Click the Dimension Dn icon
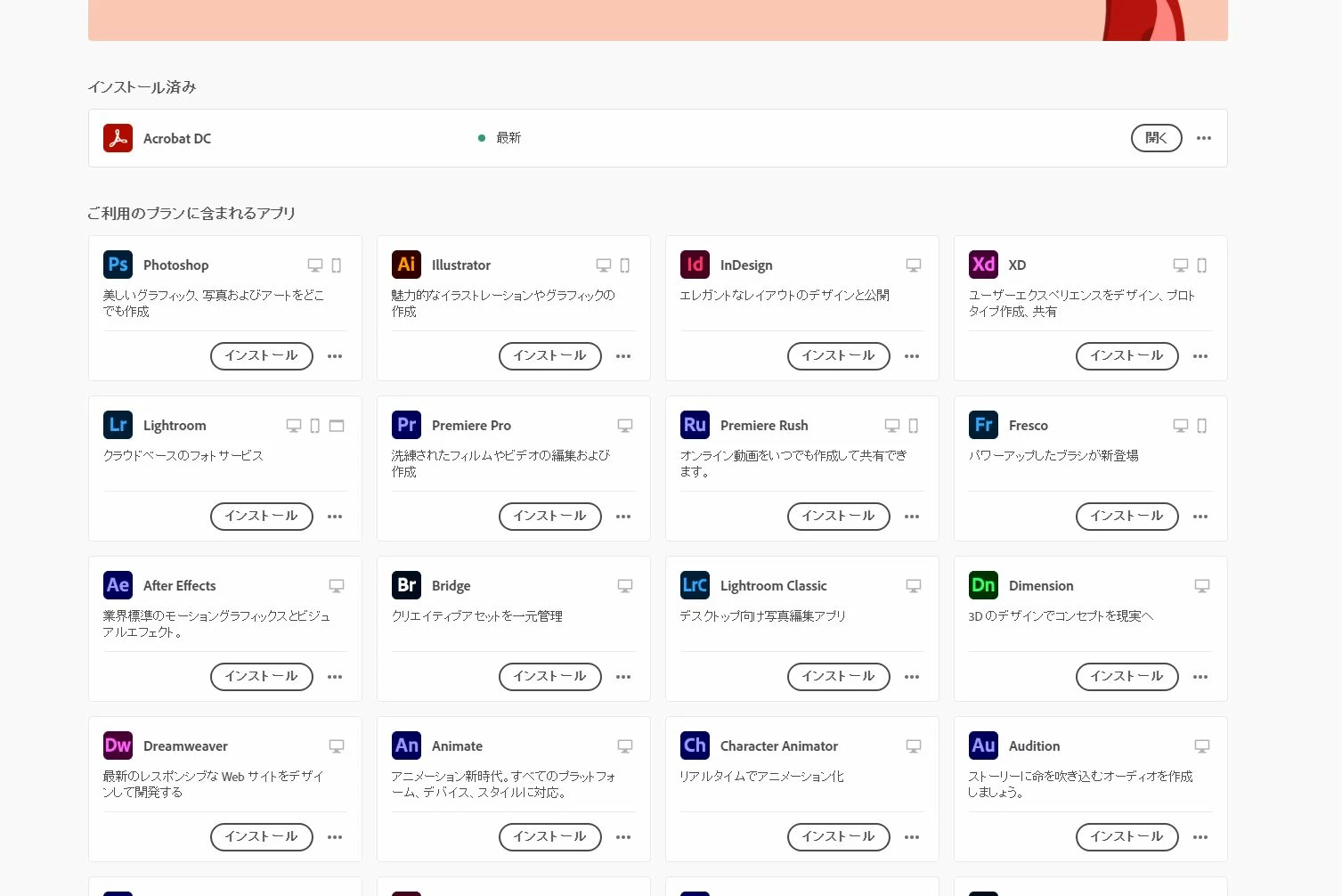Image resolution: width=1342 pixels, height=896 pixels. coord(983,585)
